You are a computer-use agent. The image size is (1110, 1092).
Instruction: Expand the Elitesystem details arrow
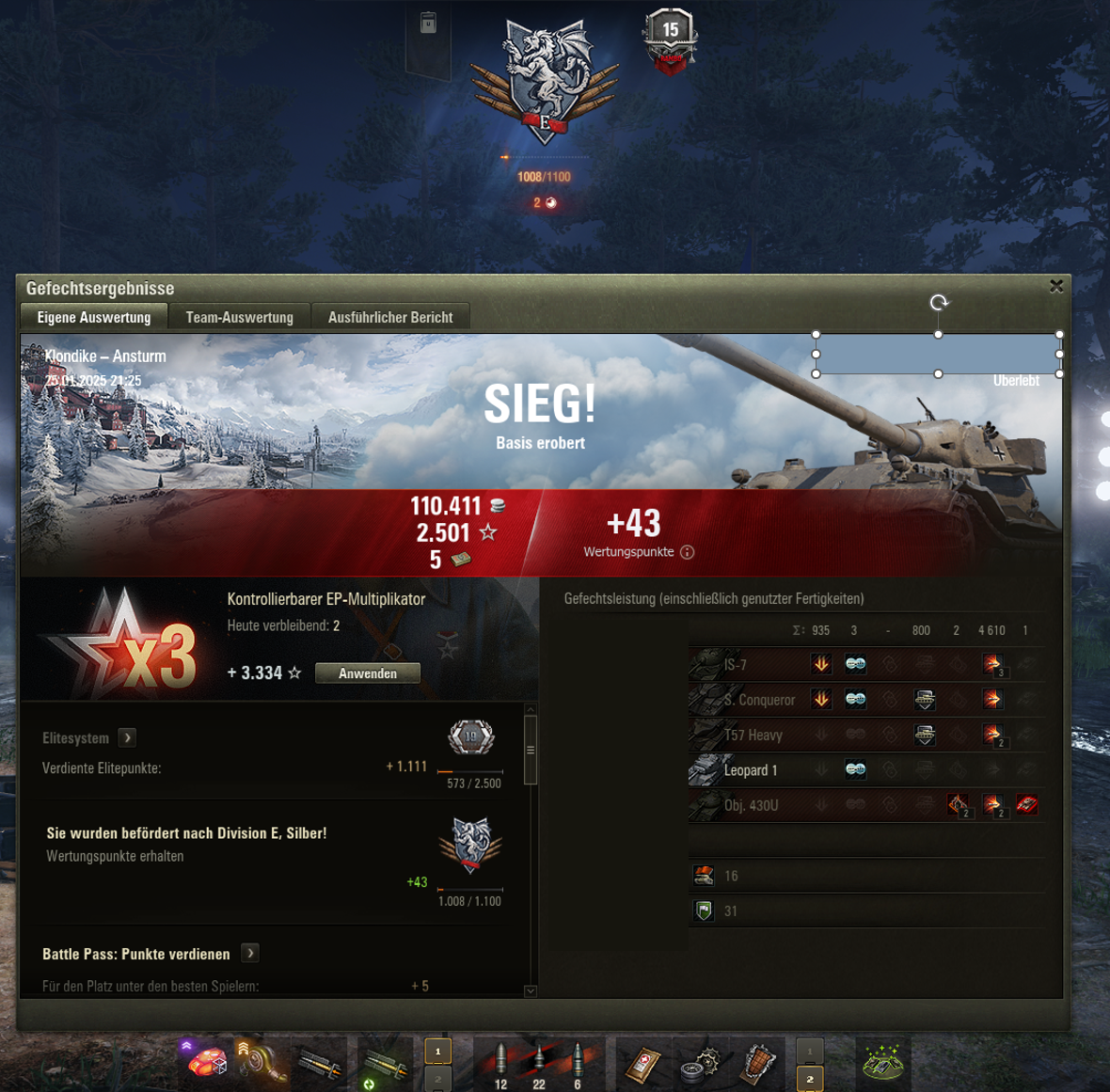click(127, 737)
